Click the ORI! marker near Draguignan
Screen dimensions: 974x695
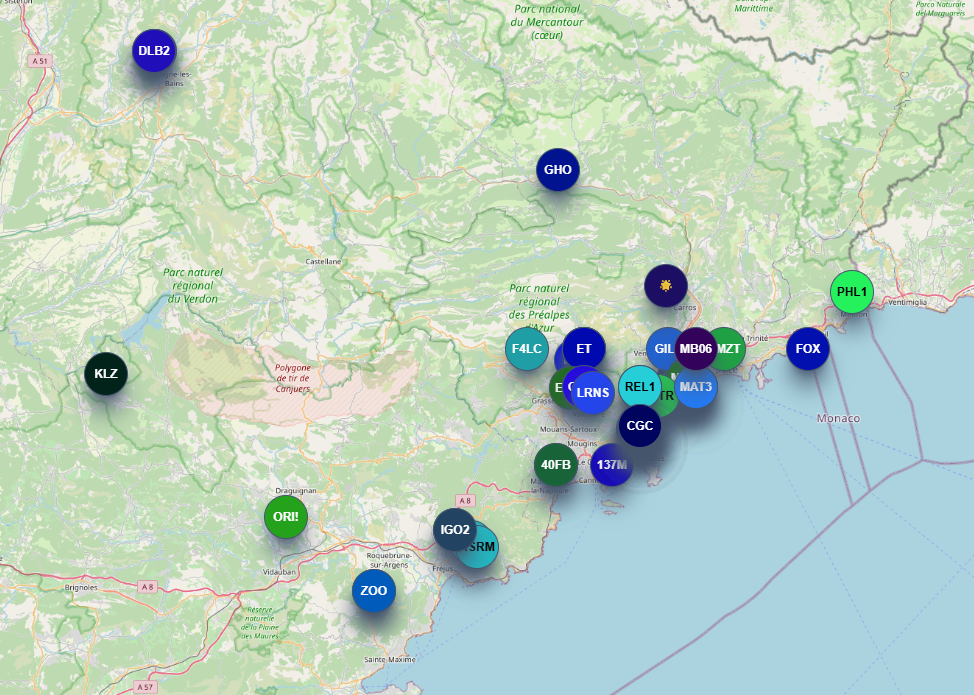point(286,517)
